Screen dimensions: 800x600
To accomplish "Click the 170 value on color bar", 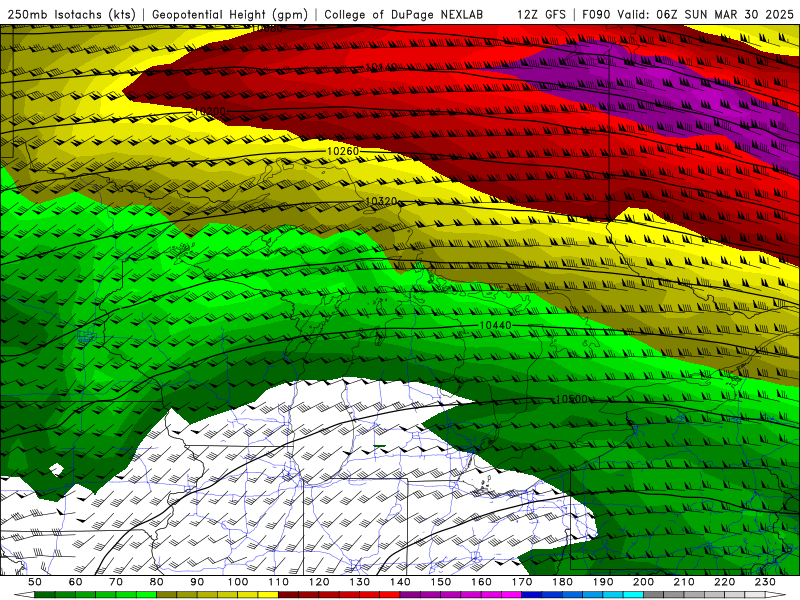I will pos(521,582).
